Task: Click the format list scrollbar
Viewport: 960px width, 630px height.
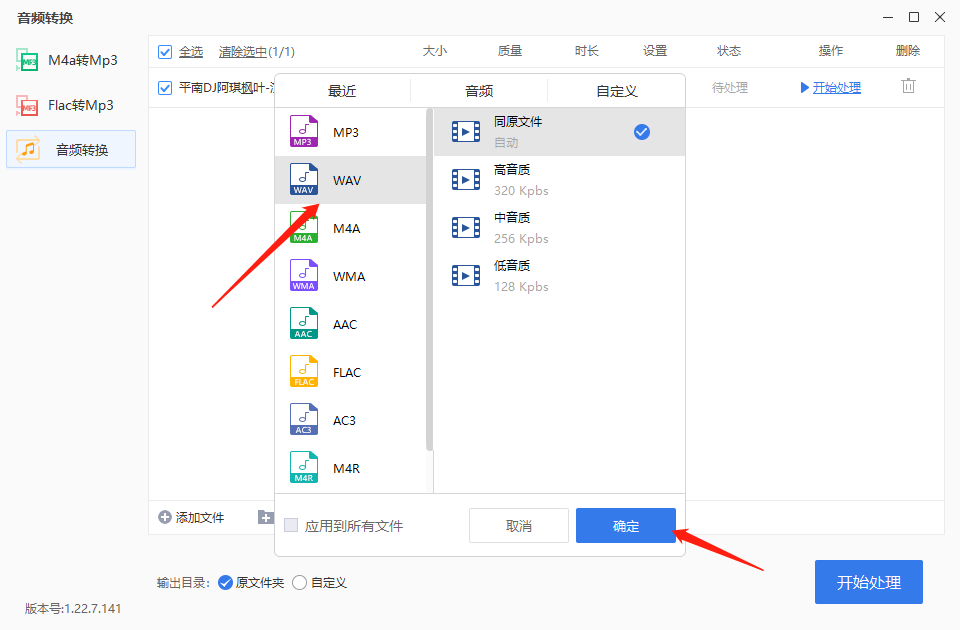Action: [429, 279]
